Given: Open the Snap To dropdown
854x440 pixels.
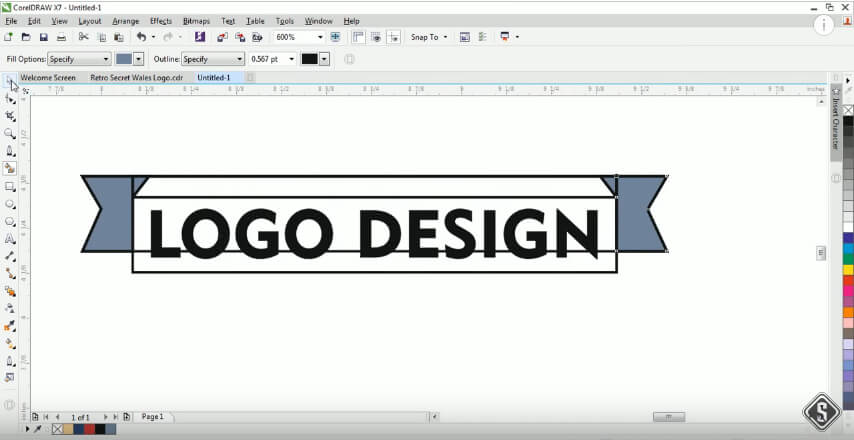Looking at the screenshot, I should 430,37.
